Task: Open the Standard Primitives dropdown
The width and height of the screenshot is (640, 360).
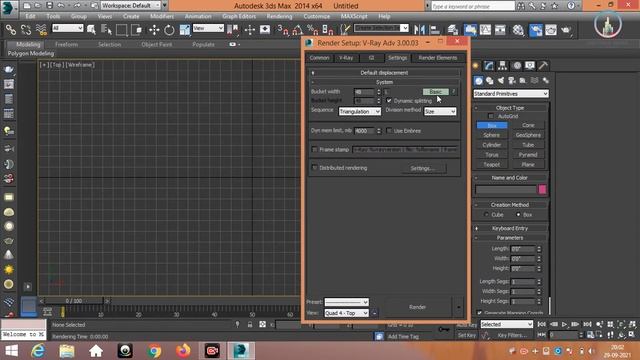Action: [x=511, y=94]
